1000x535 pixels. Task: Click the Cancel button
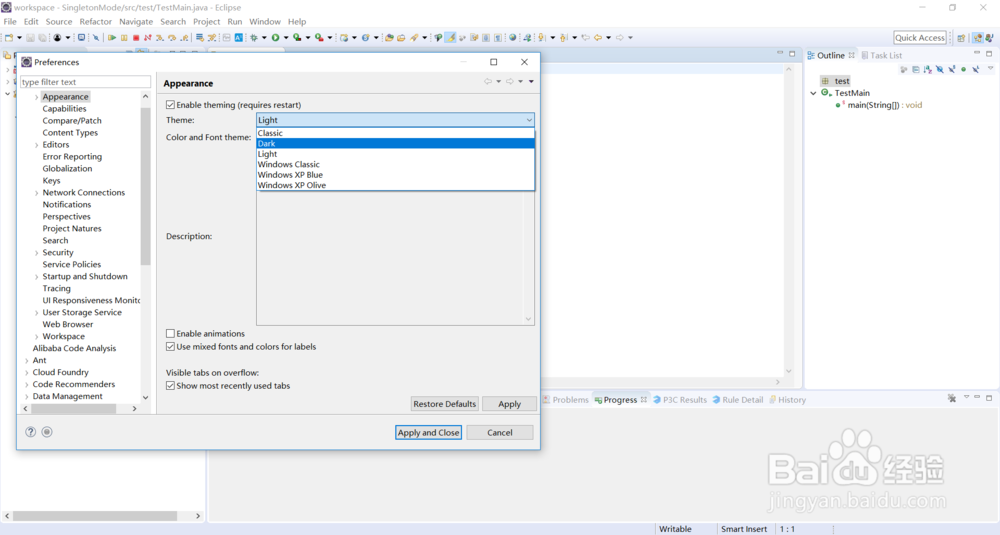coord(499,432)
